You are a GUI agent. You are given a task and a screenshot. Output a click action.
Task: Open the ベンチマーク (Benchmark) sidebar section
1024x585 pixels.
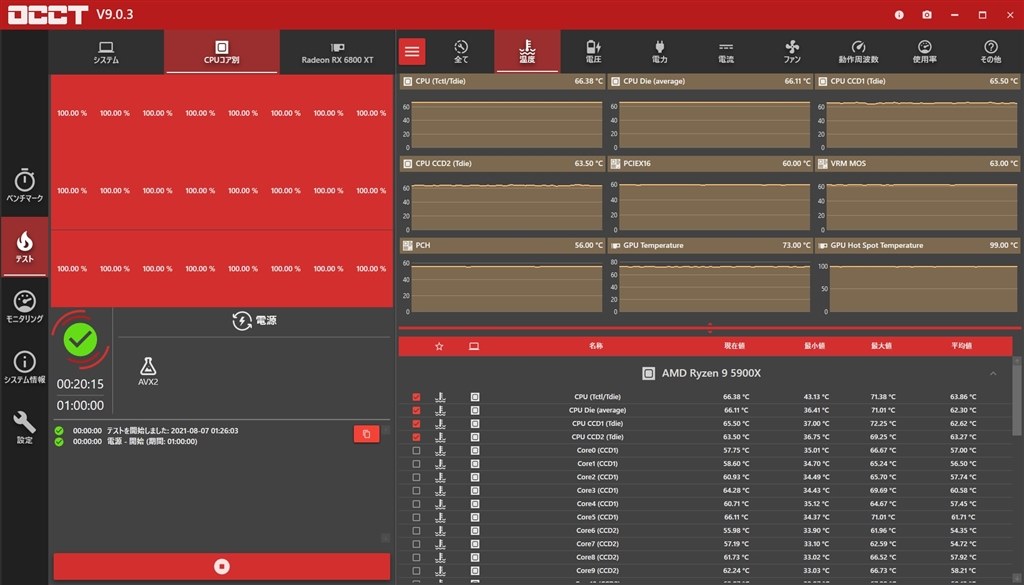(x=24, y=185)
